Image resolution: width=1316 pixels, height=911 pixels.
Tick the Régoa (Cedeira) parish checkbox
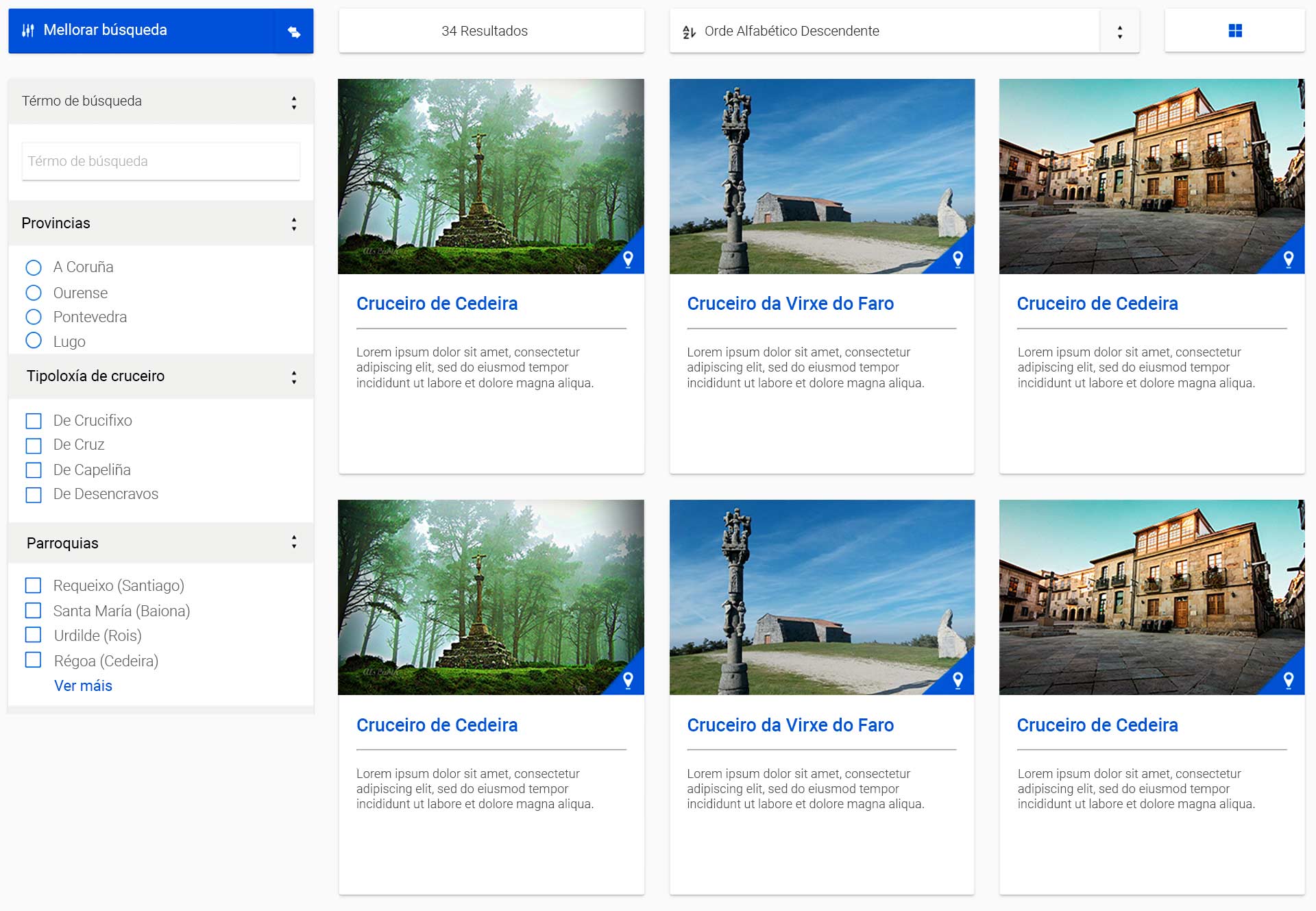click(x=34, y=660)
